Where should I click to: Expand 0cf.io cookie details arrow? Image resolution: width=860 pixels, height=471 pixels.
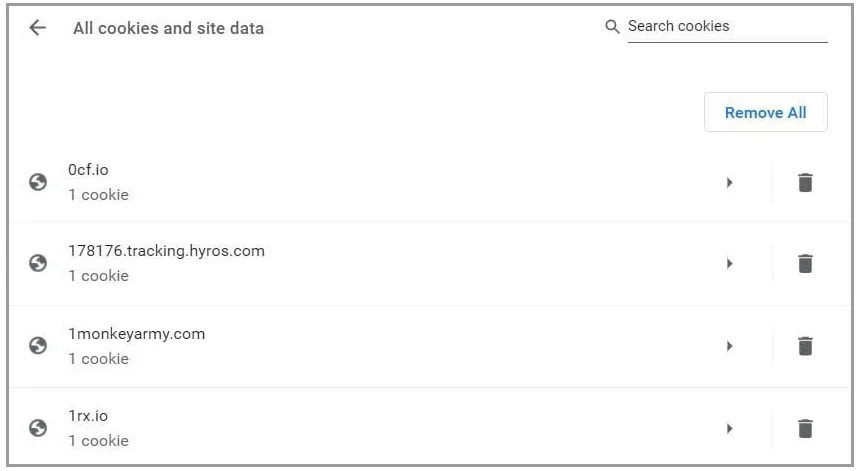[729, 183]
